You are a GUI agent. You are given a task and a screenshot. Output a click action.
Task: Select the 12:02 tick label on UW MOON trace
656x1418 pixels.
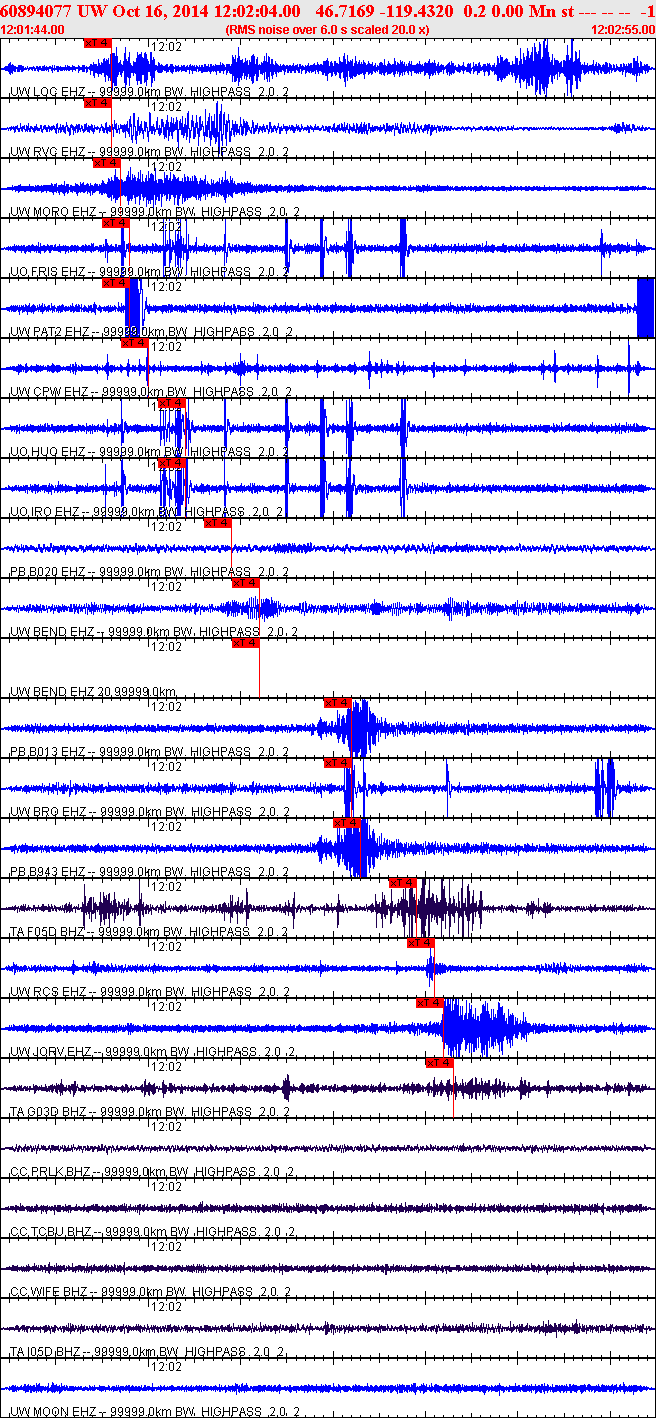pos(167,1366)
